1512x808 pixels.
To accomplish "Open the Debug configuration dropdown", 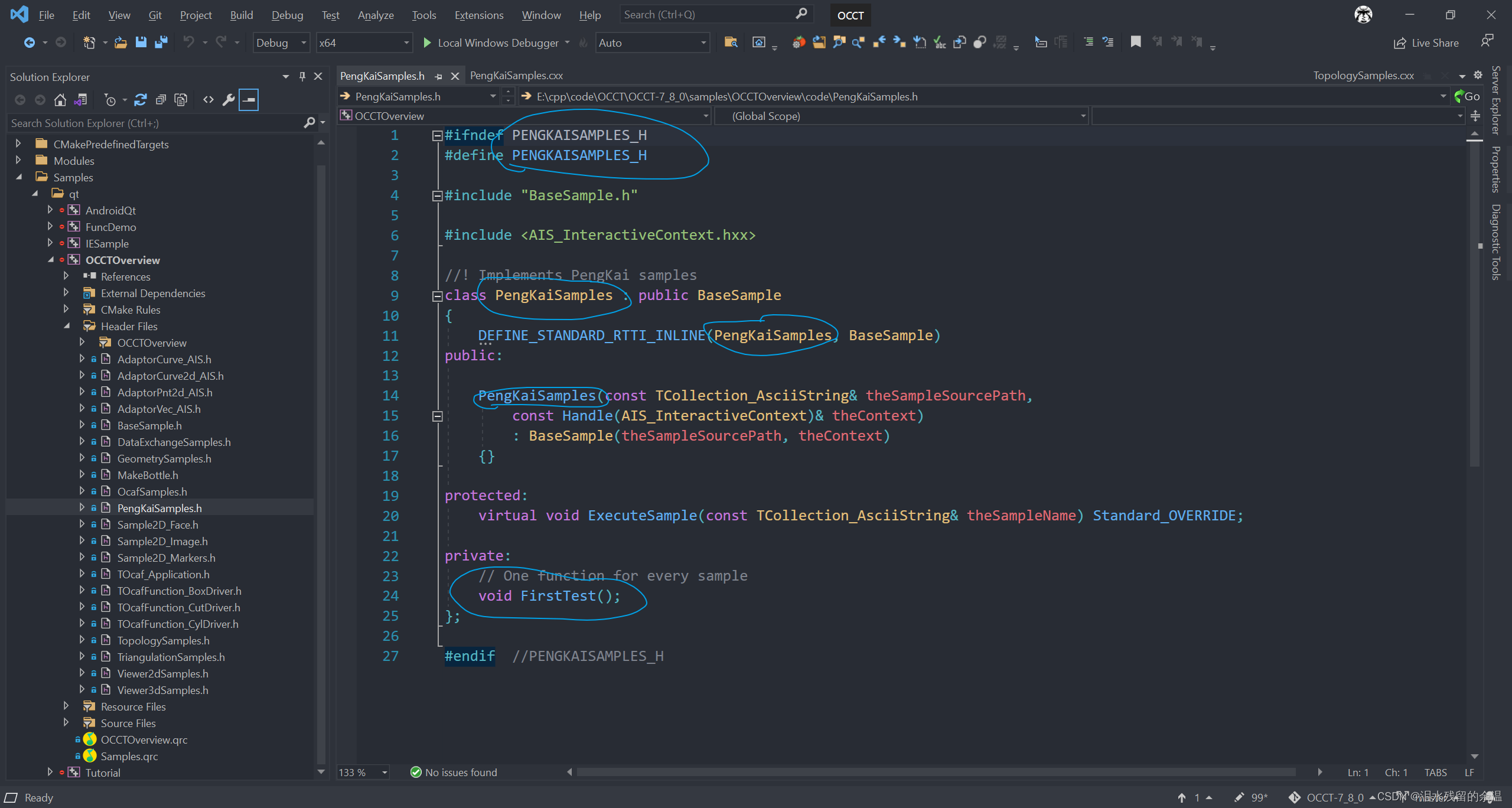I will tap(281, 43).
